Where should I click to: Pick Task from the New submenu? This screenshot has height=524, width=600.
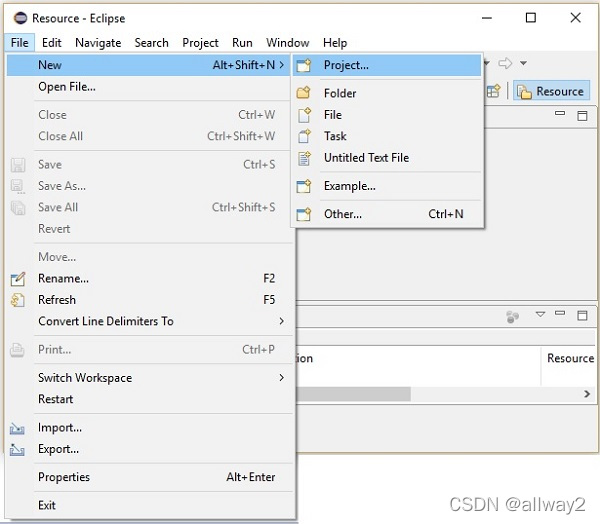(387, 136)
